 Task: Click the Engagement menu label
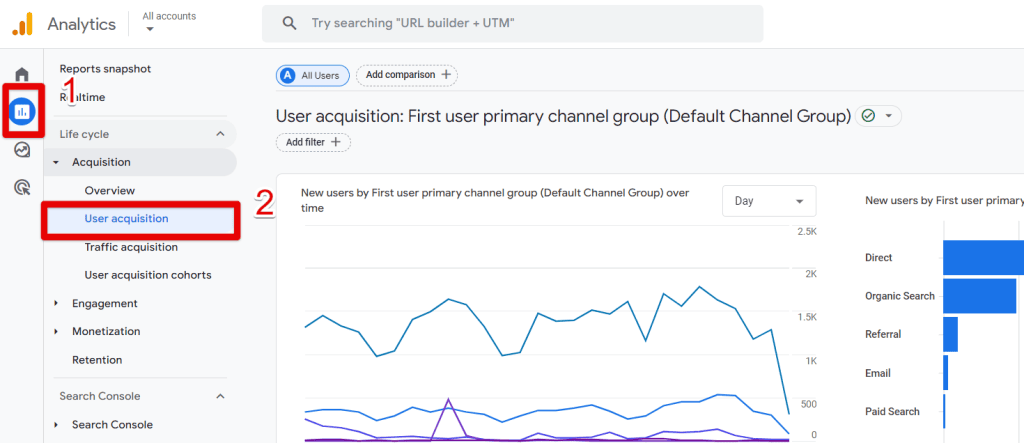tap(104, 303)
